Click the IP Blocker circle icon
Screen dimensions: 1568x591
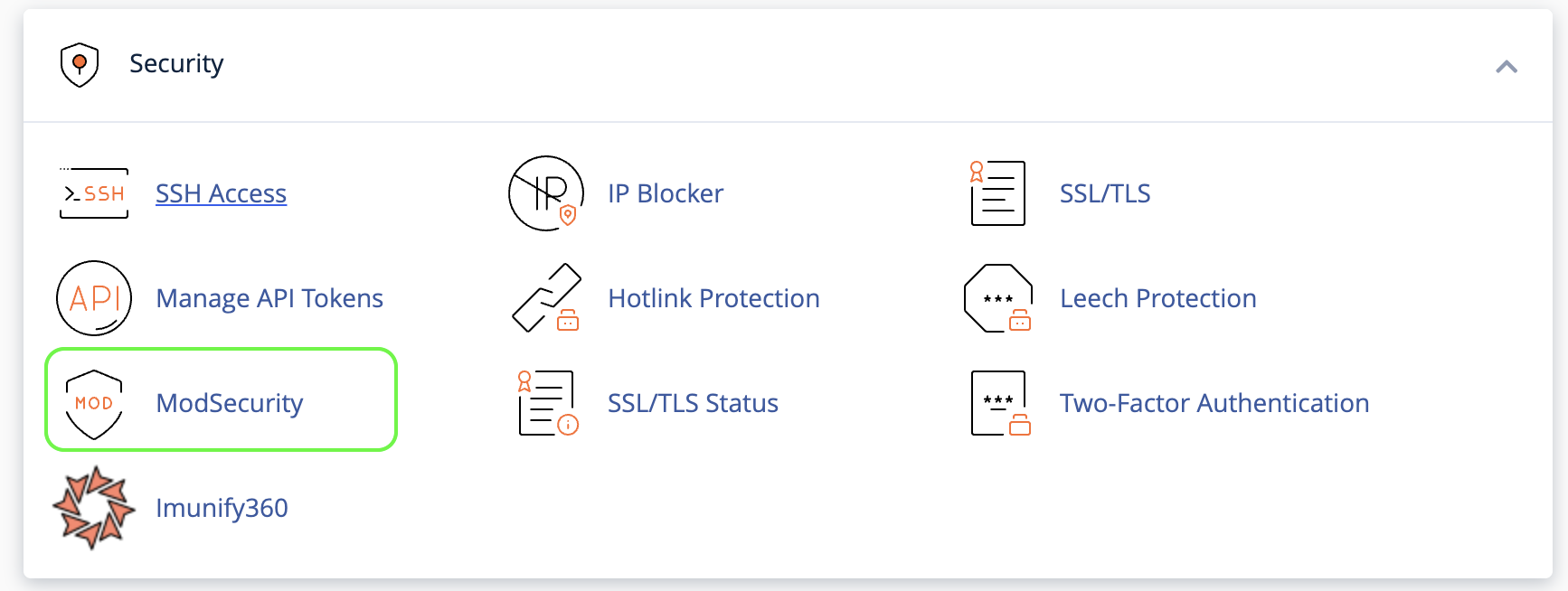pyautogui.click(x=545, y=193)
